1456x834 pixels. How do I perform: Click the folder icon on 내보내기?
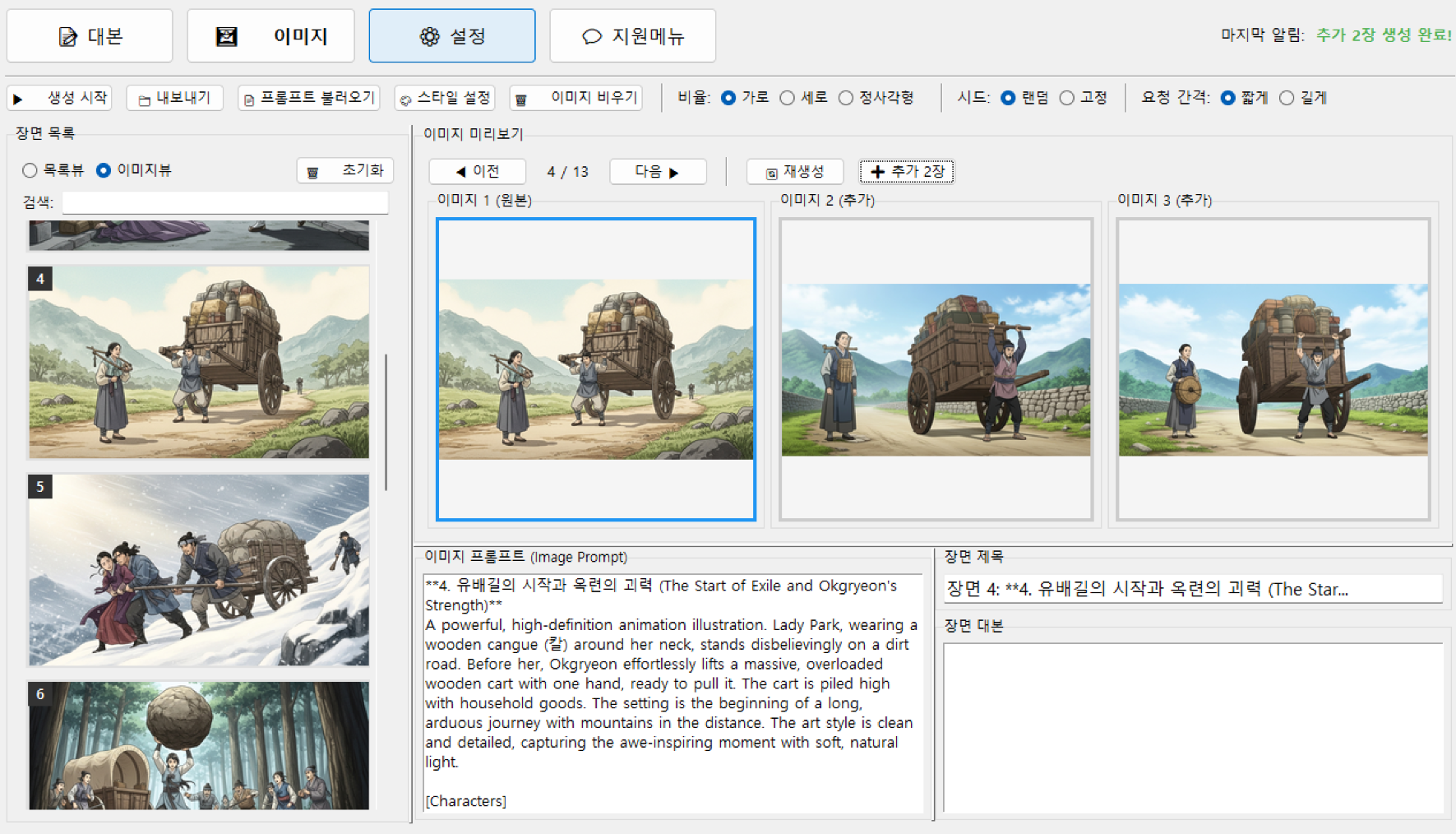tap(145, 100)
